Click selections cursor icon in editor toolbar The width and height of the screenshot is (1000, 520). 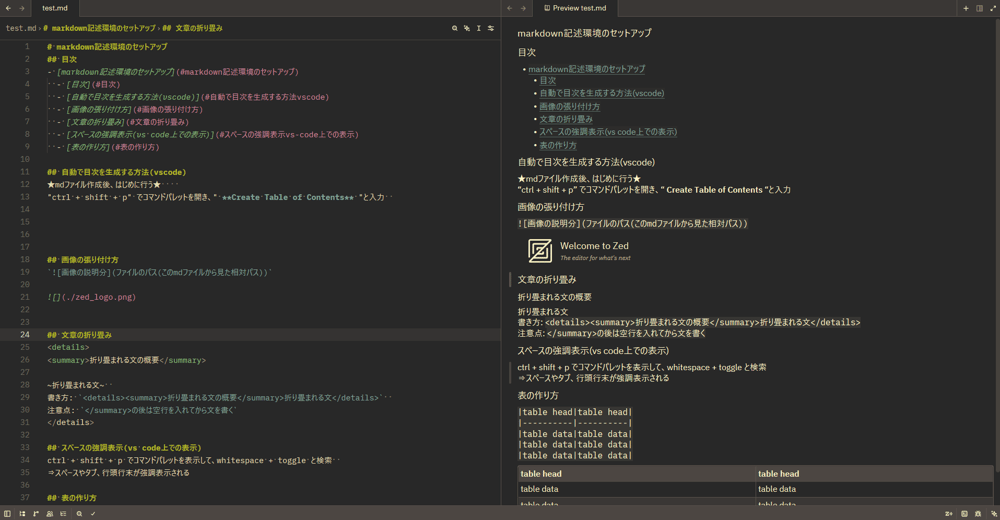click(x=478, y=28)
